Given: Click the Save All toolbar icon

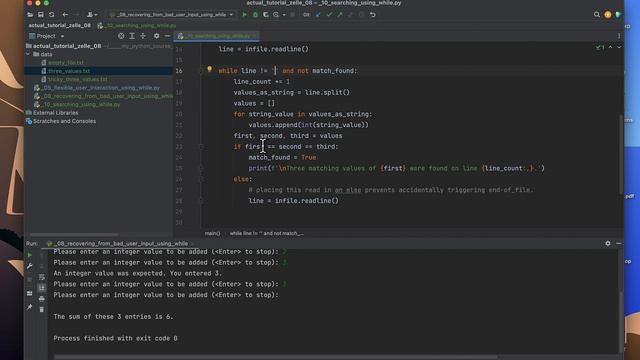Looking at the screenshot, I should click(41, 15).
